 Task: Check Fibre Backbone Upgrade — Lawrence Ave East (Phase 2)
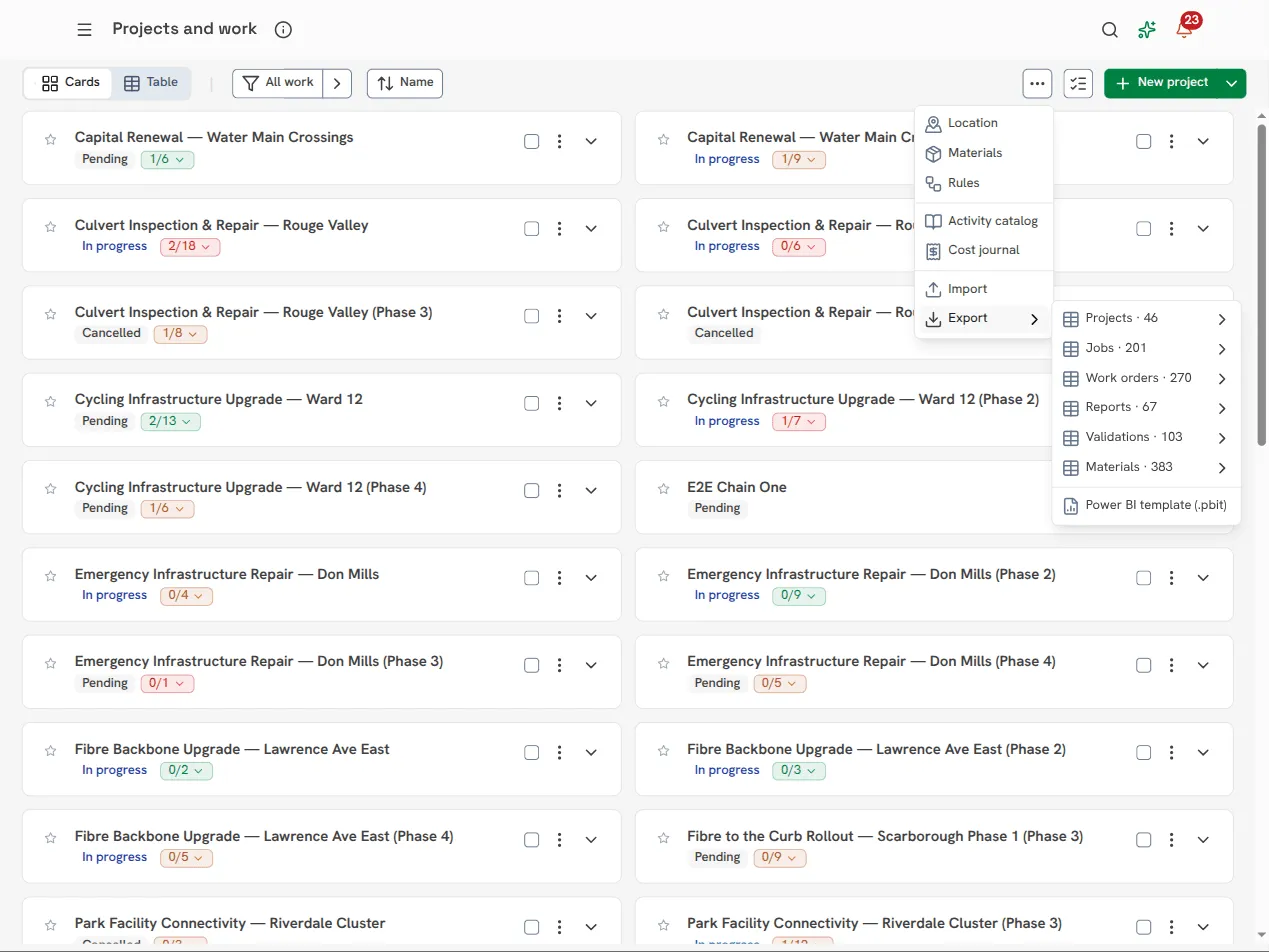(1144, 753)
